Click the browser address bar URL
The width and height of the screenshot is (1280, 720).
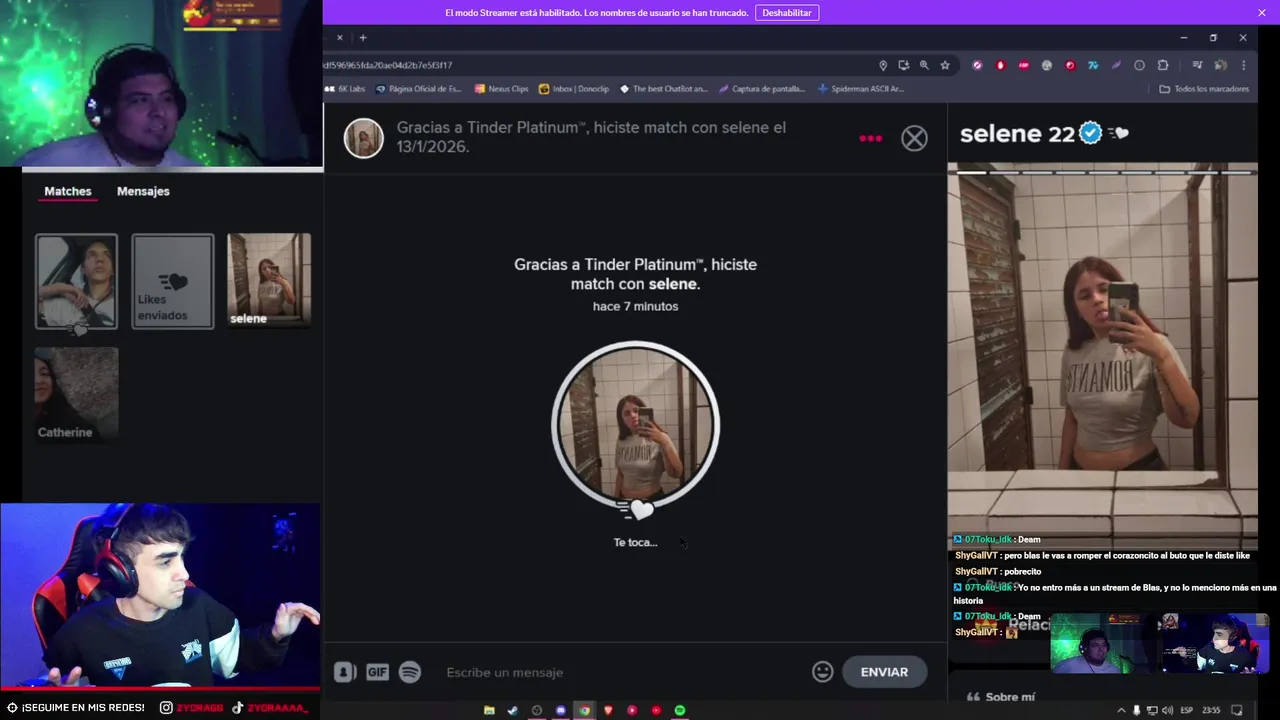coord(388,65)
